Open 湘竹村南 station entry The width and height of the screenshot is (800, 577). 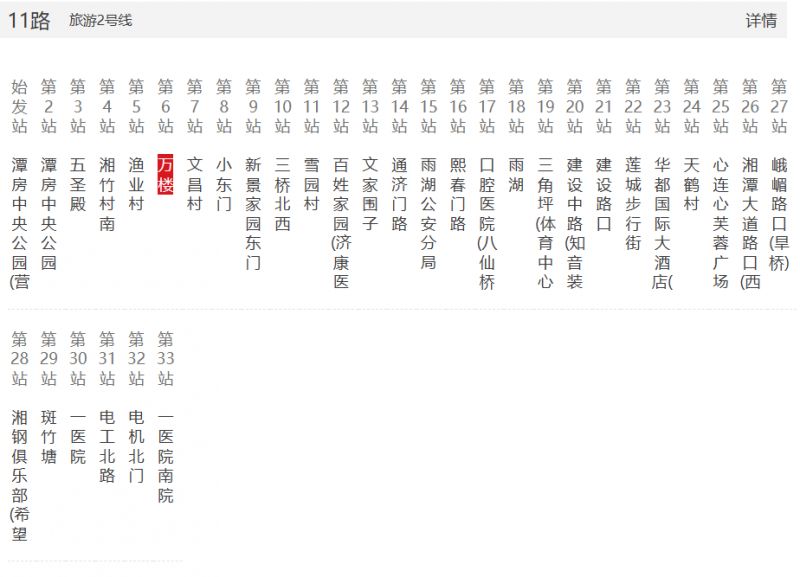click(107, 193)
